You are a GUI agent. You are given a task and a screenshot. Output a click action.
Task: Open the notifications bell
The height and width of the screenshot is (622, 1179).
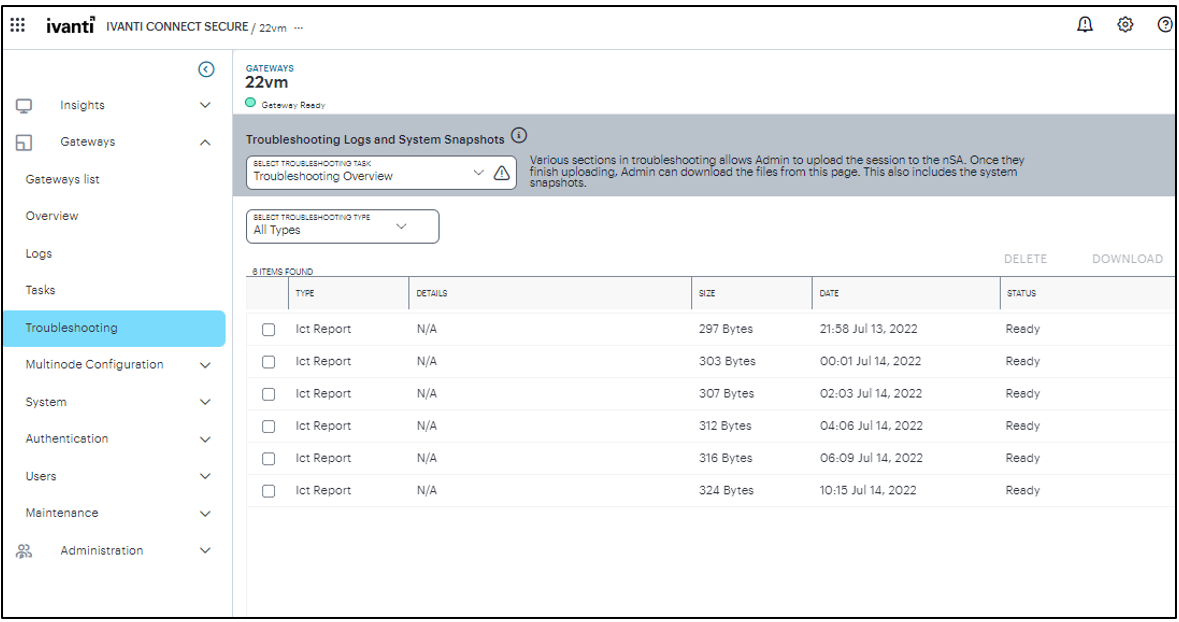[x=1085, y=24]
